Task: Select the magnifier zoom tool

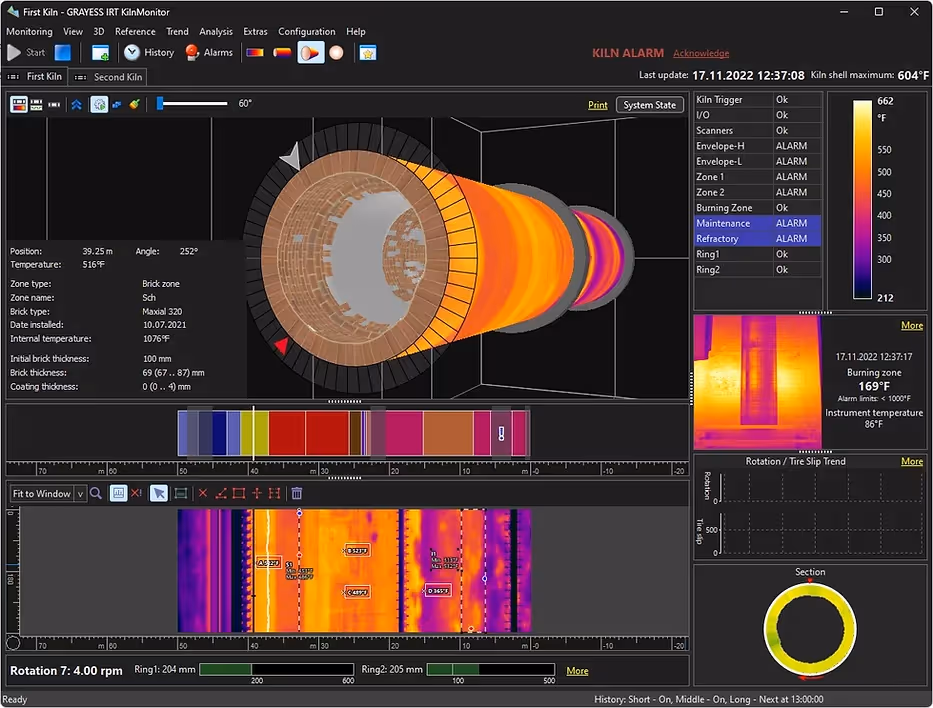Action: click(96, 493)
